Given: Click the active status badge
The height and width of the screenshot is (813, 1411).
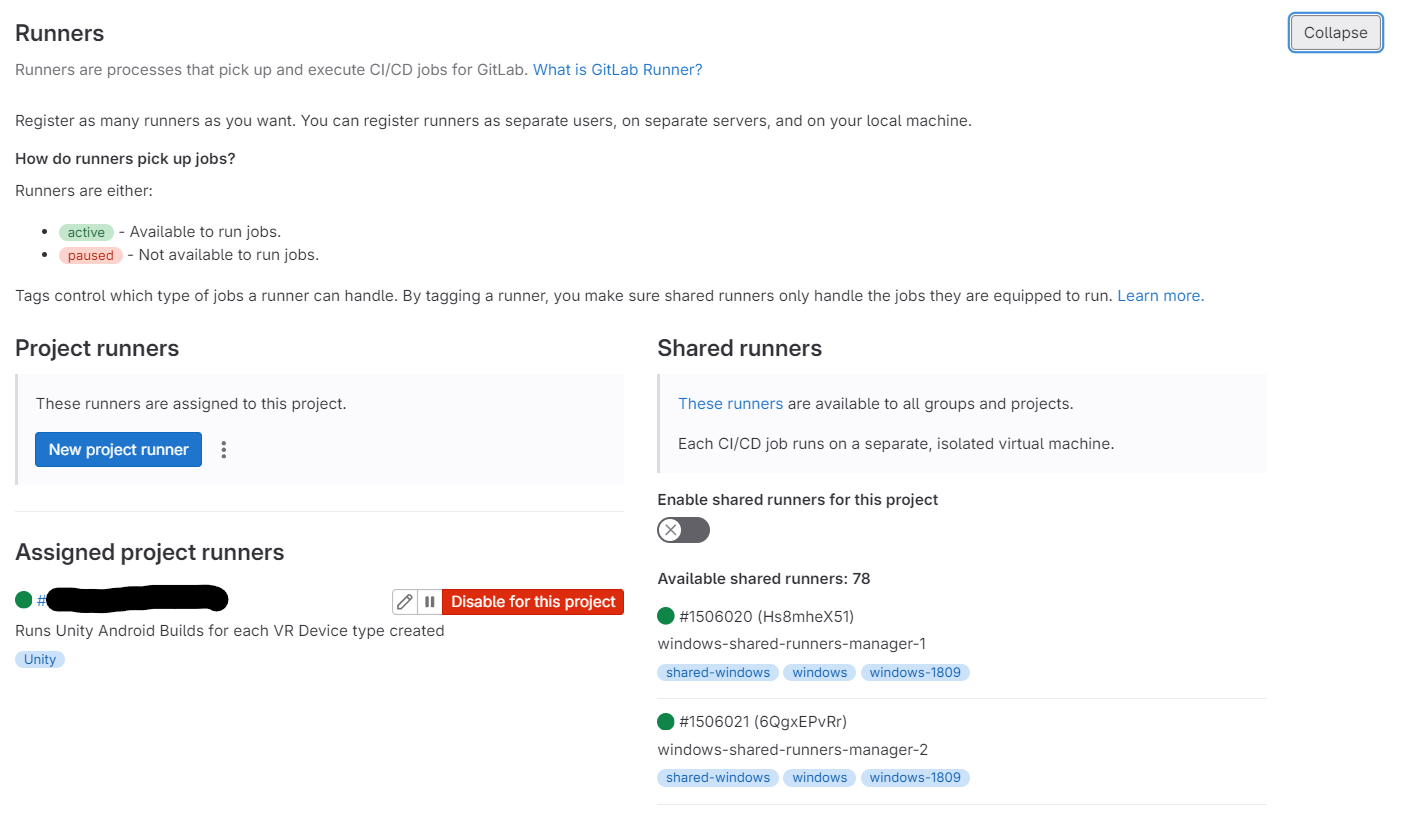Looking at the screenshot, I should click(86, 232).
